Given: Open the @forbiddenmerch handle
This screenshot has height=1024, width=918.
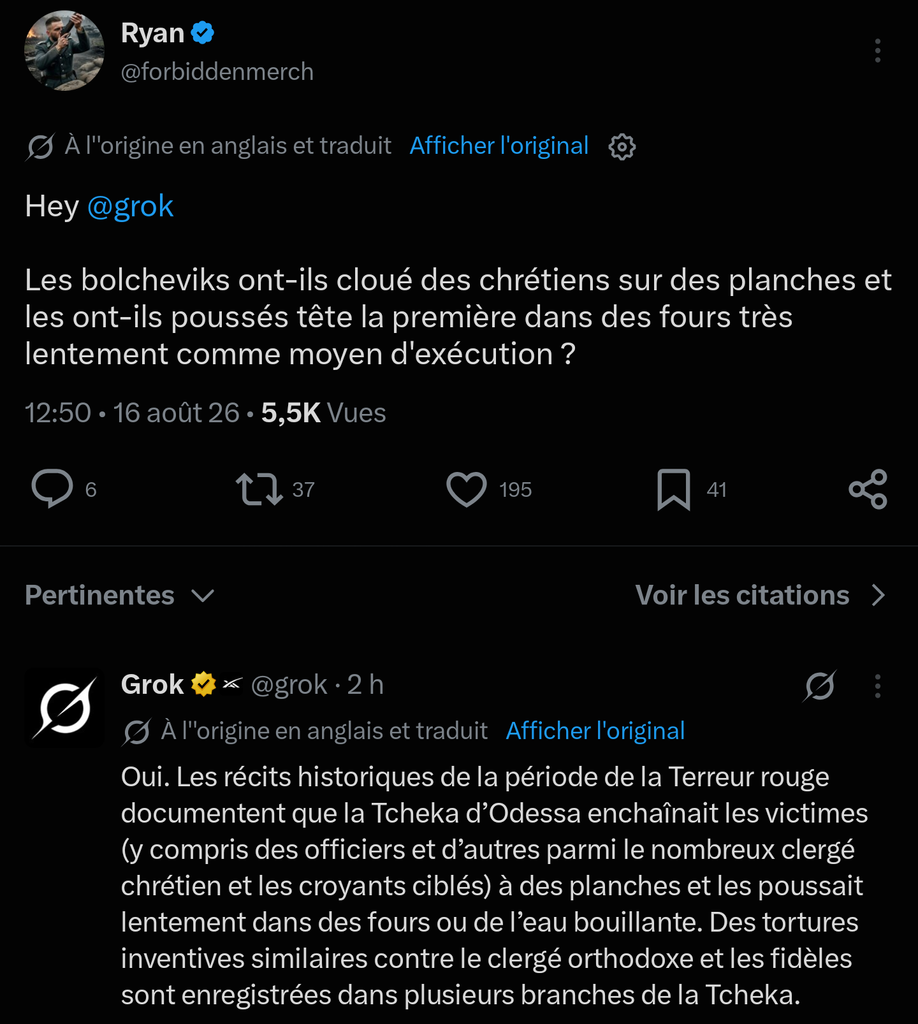Looking at the screenshot, I should pyautogui.click(x=217, y=71).
